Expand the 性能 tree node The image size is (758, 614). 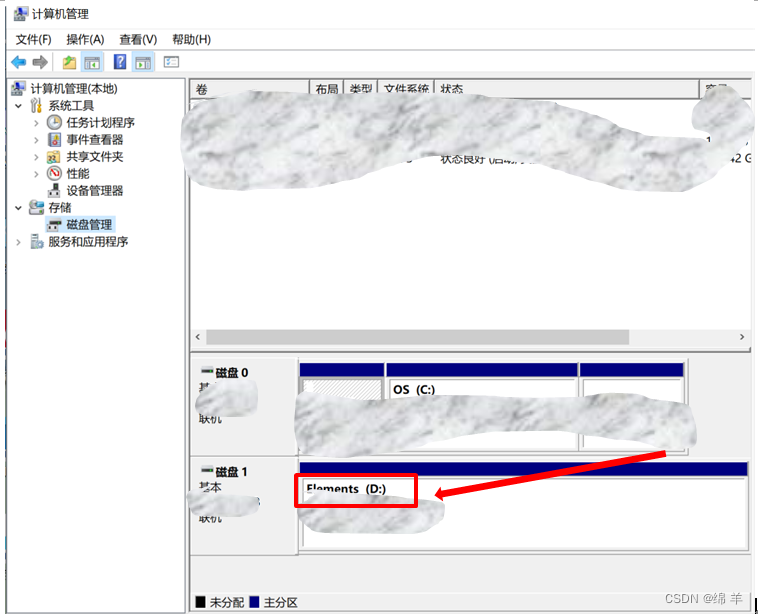(x=36, y=174)
